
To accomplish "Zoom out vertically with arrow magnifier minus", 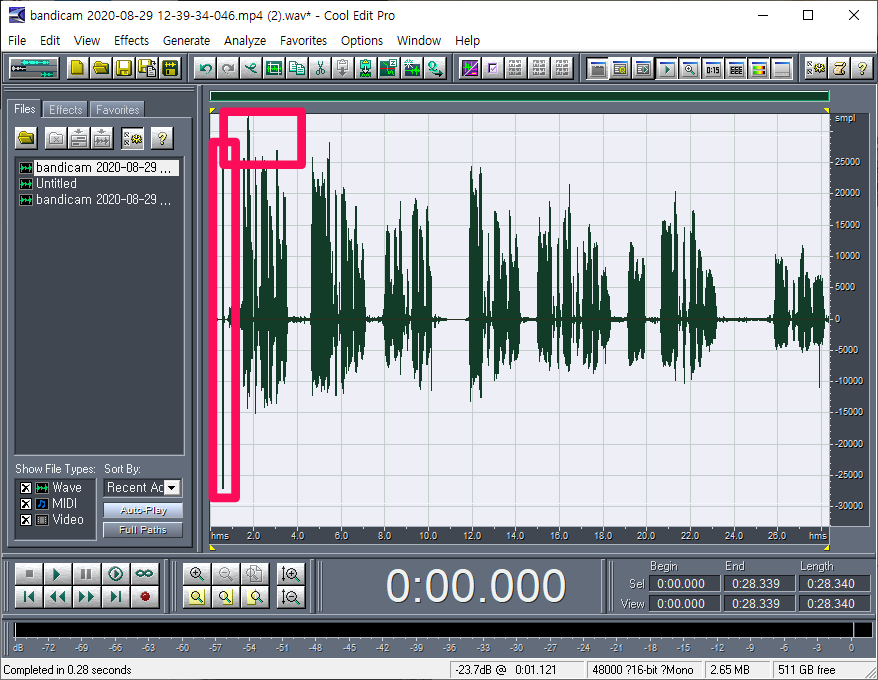I will click(291, 597).
